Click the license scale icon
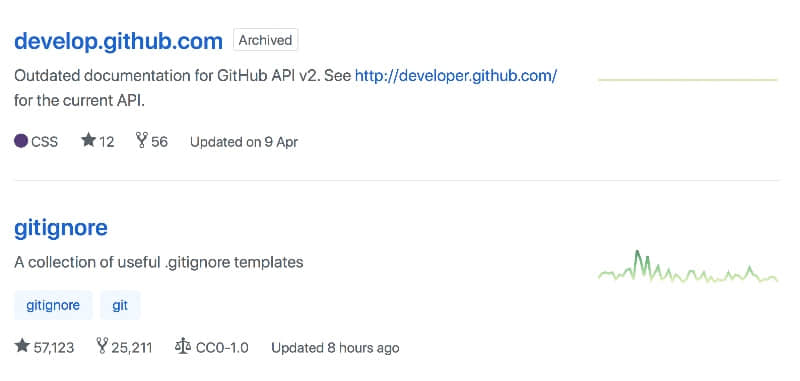This screenshot has height=381, width=800. 182,346
